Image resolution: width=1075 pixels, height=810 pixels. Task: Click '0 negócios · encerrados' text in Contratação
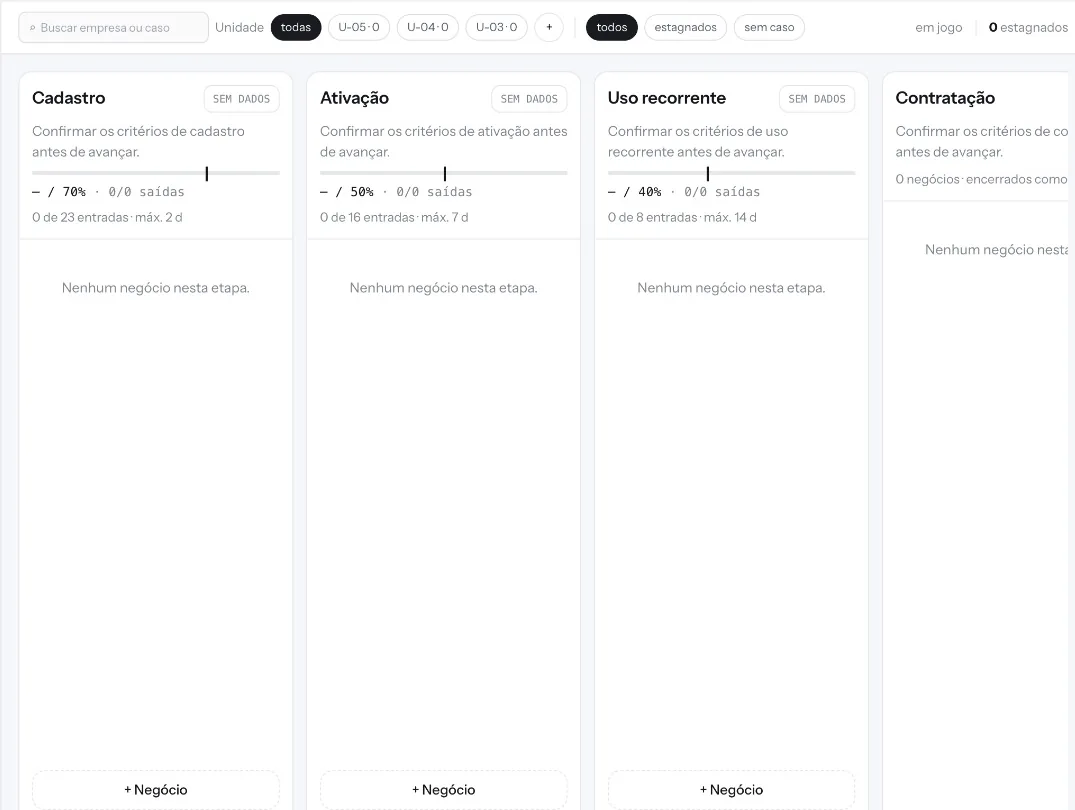click(982, 180)
